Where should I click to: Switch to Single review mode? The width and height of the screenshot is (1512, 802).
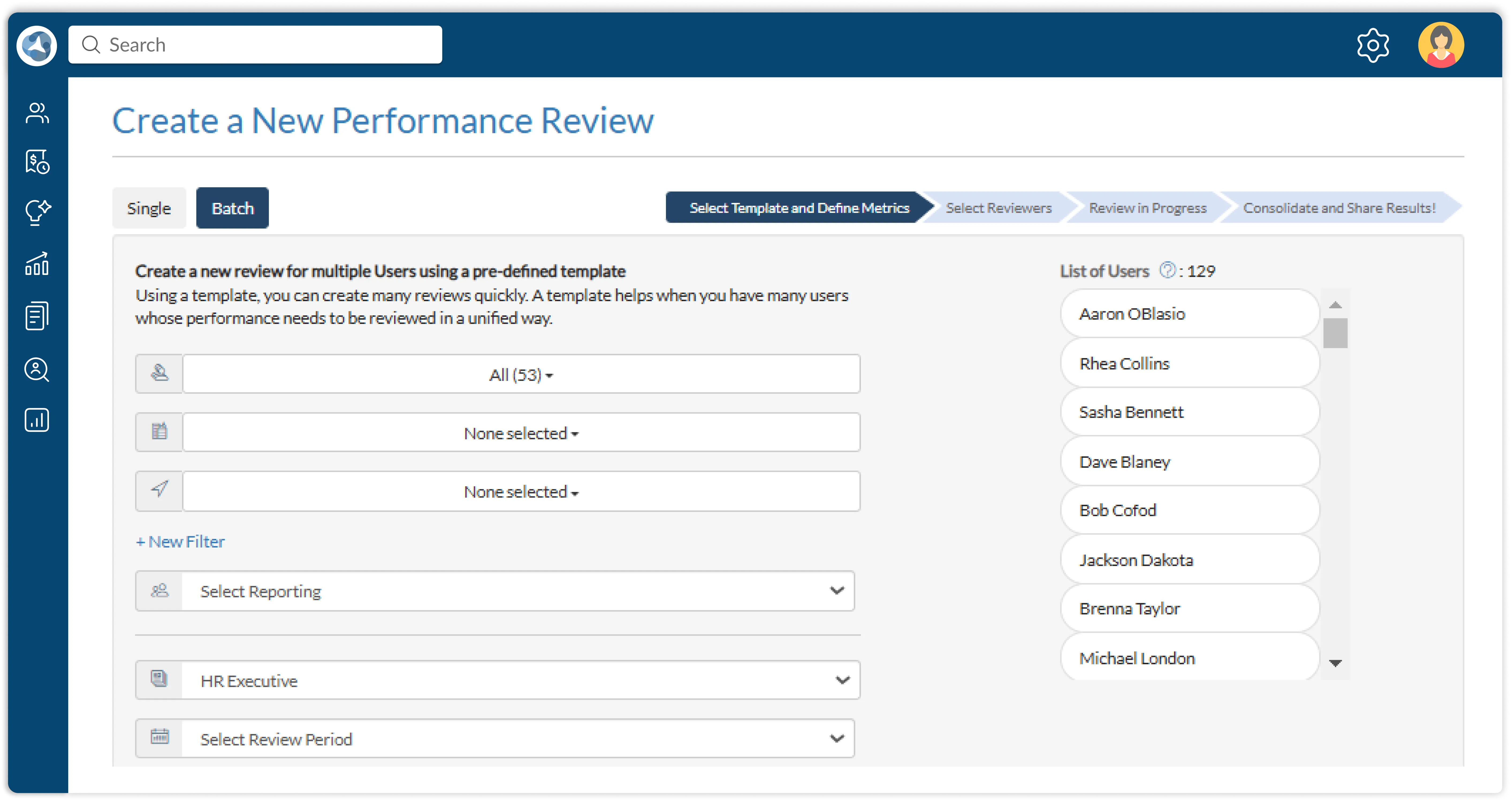point(148,207)
